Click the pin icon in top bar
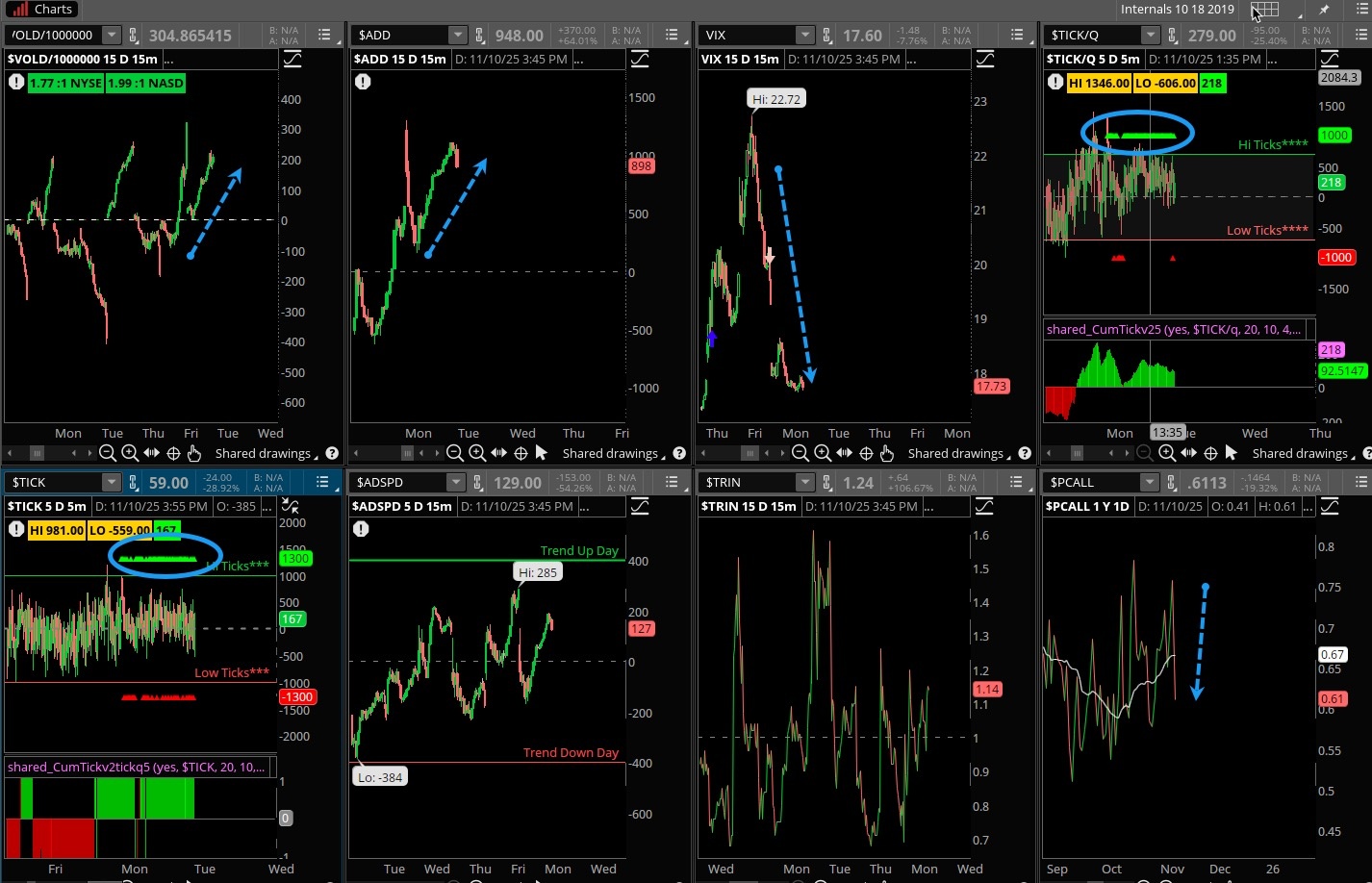 (x=1324, y=10)
